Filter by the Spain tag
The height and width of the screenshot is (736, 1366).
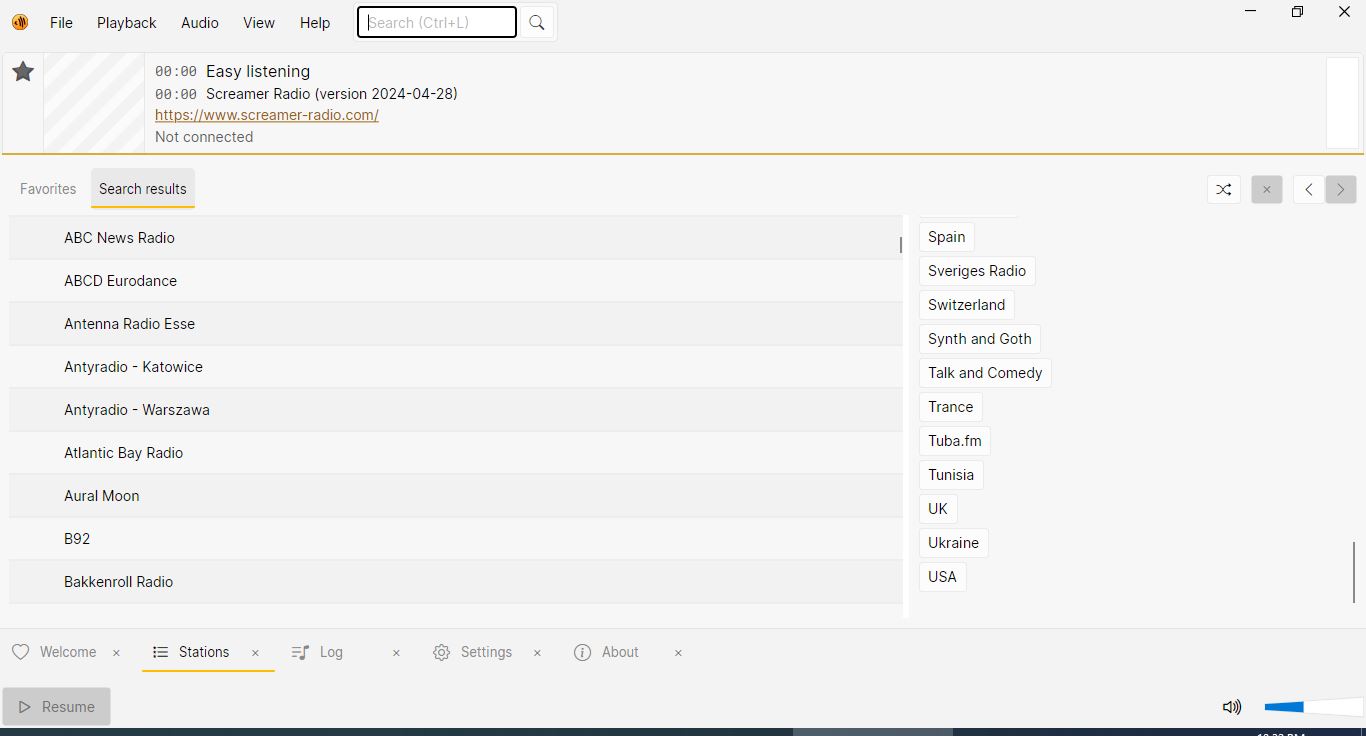(x=947, y=237)
